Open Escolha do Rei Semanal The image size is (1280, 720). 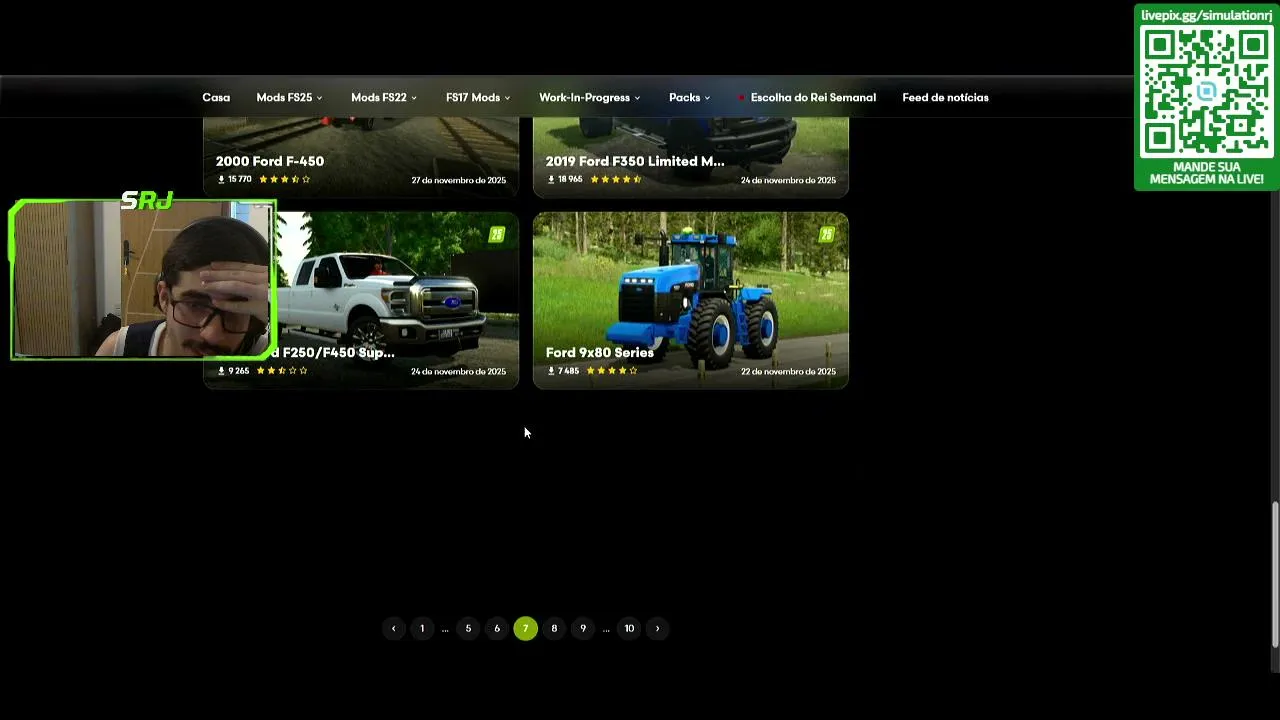pos(813,98)
